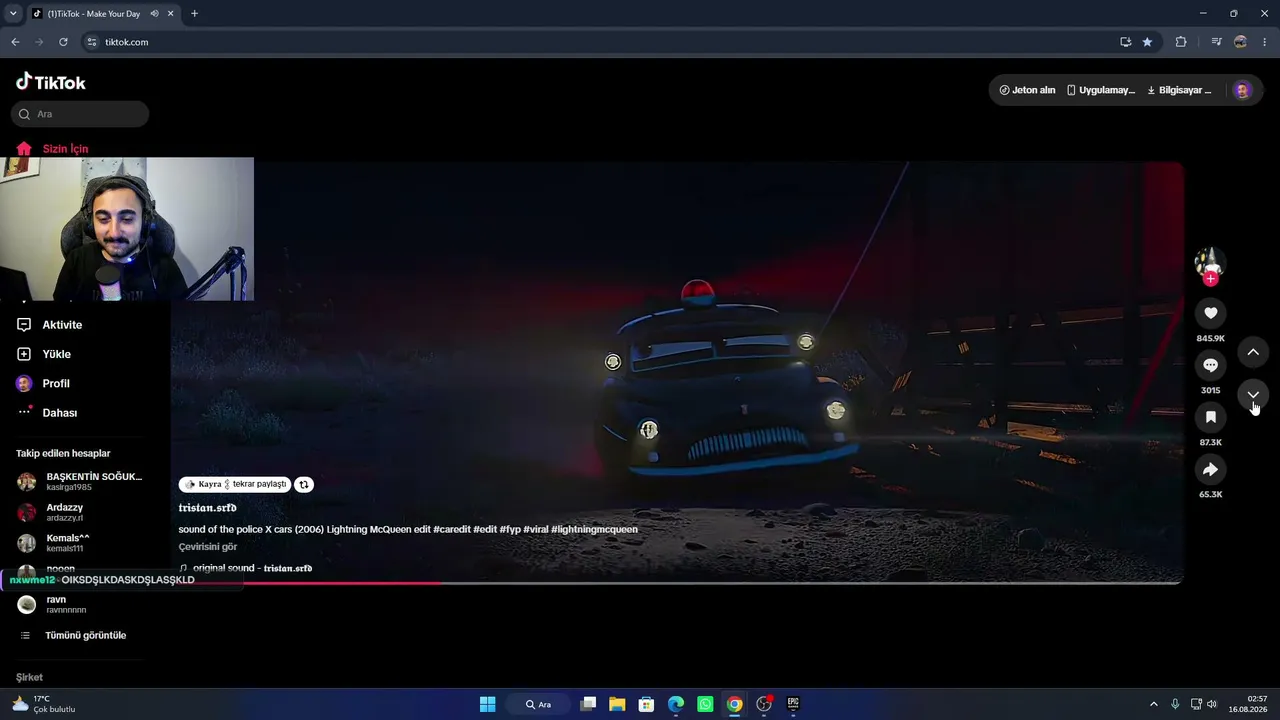Like the video with the heart icon

pyautogui.click(x=1210, y=313)
